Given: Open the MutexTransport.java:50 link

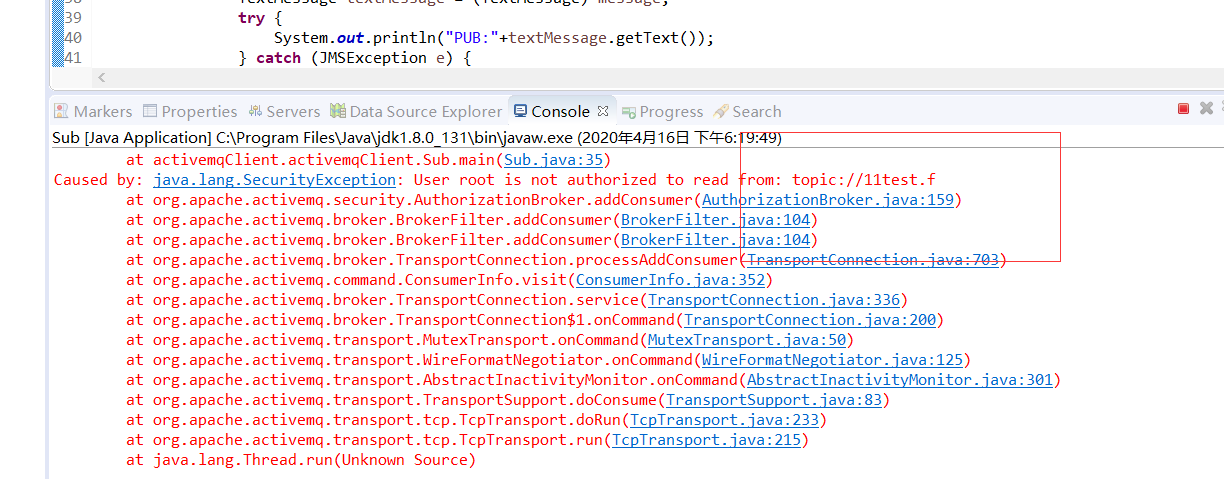Looking at the screenshot, I should 747,340.
